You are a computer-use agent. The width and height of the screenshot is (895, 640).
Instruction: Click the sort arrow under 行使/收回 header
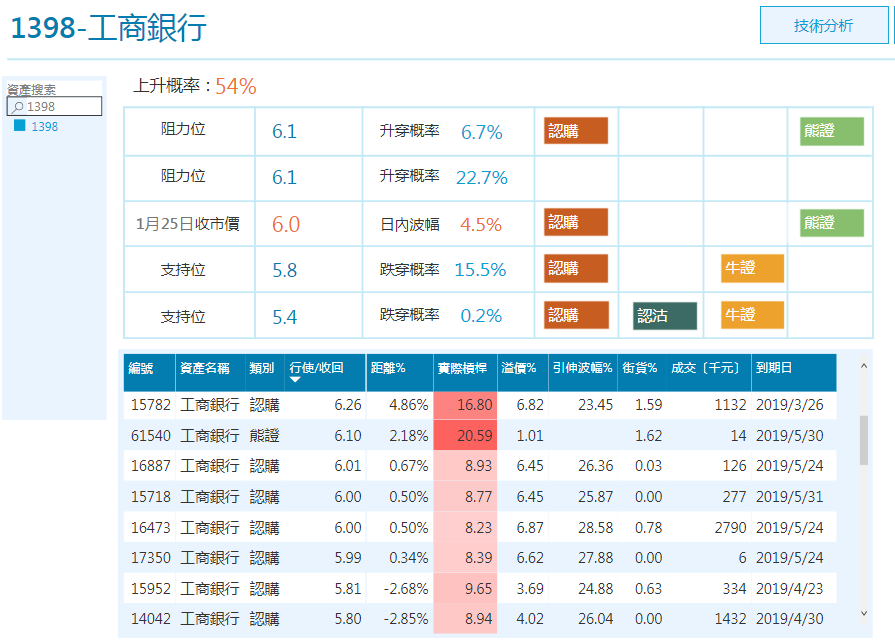(x=295, y=380)
